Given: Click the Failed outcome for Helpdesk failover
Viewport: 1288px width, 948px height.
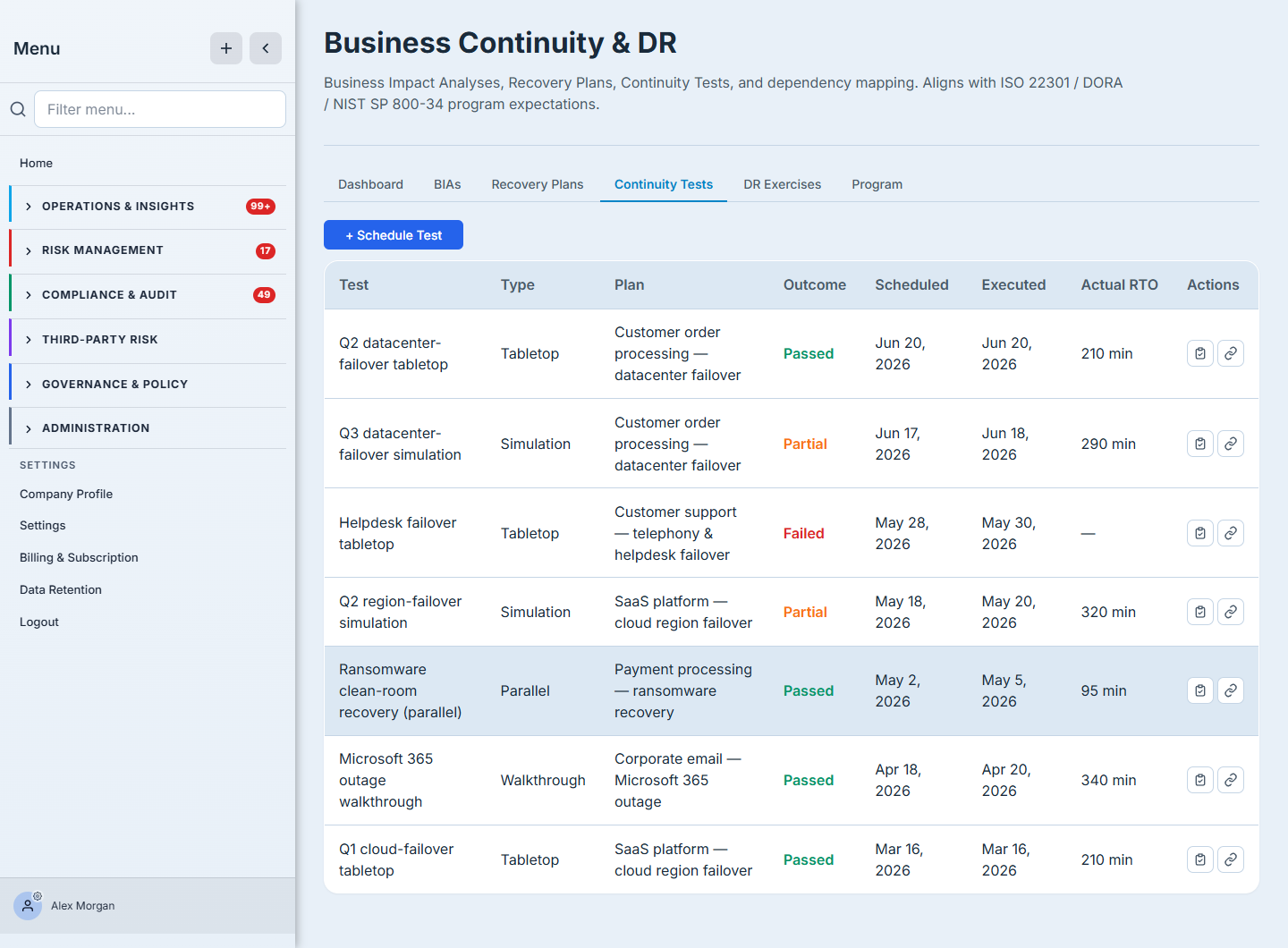Looking at the screenshot, I should tap(803, 533).
